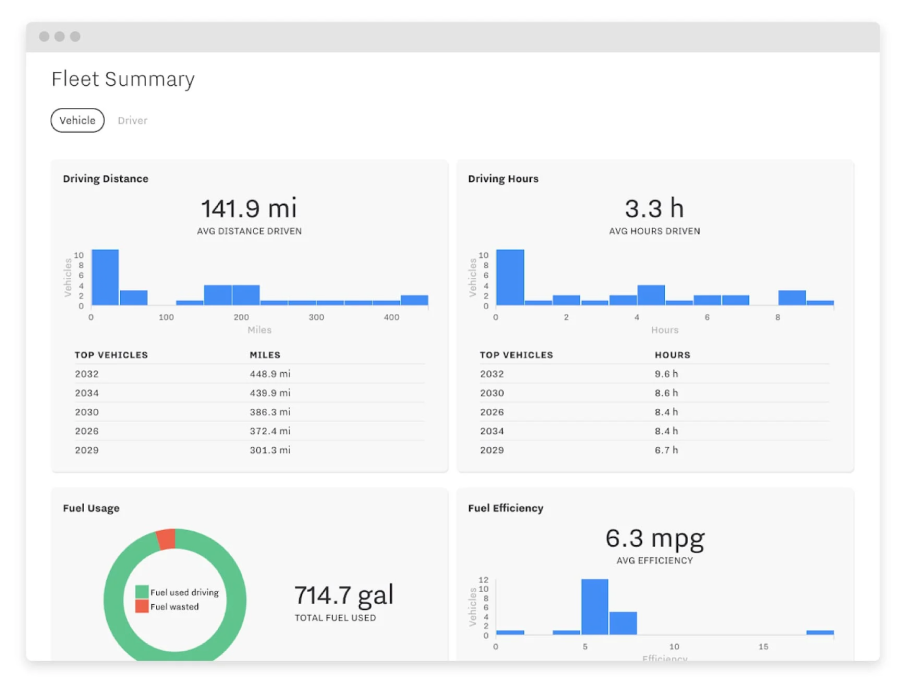Switch to the Driver tab
This screenshot has width=906, height=688.
pos(132,120)
